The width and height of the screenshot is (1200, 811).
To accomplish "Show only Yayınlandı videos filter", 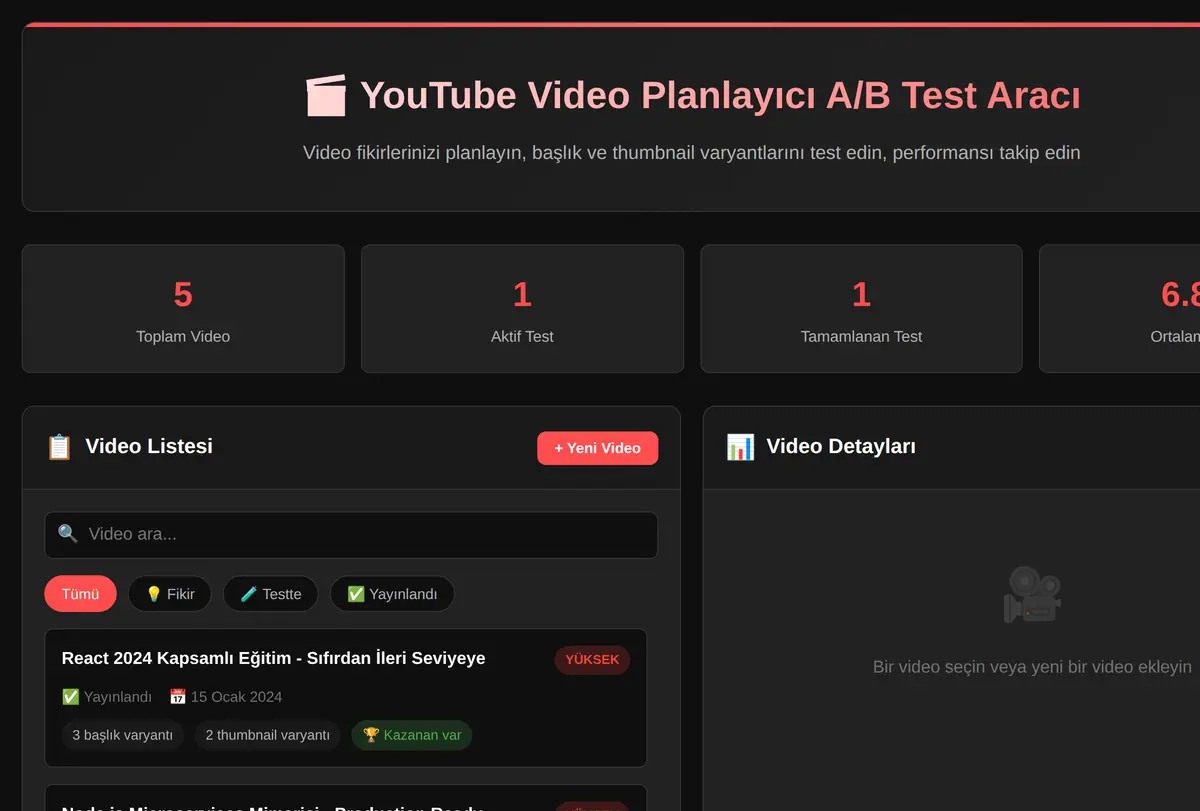I will [x=392, y=594].
